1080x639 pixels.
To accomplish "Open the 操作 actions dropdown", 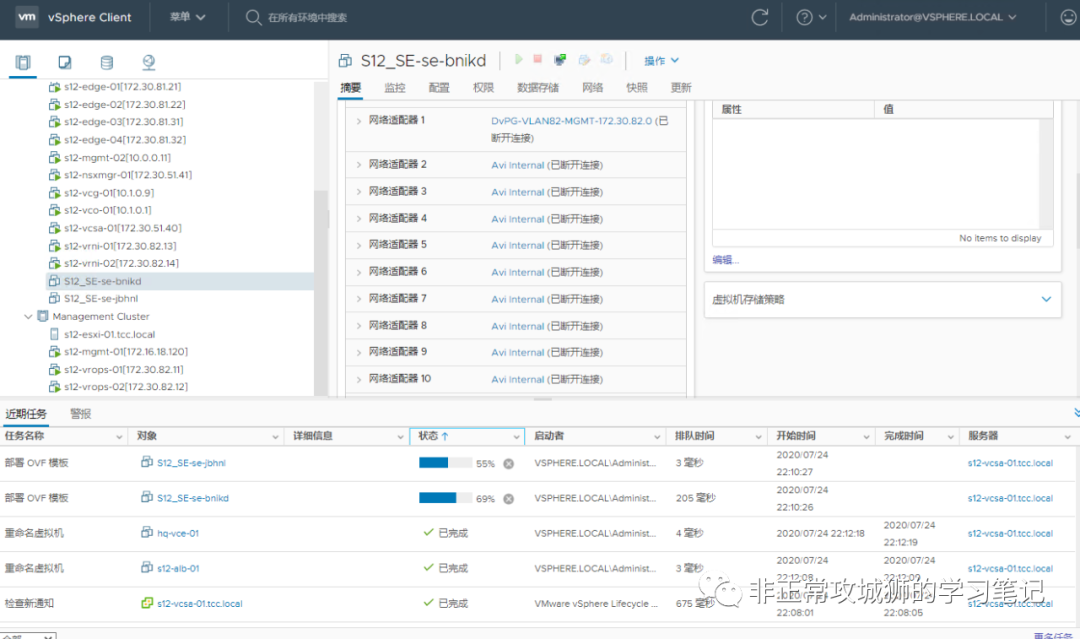I will tap(661, 61).
